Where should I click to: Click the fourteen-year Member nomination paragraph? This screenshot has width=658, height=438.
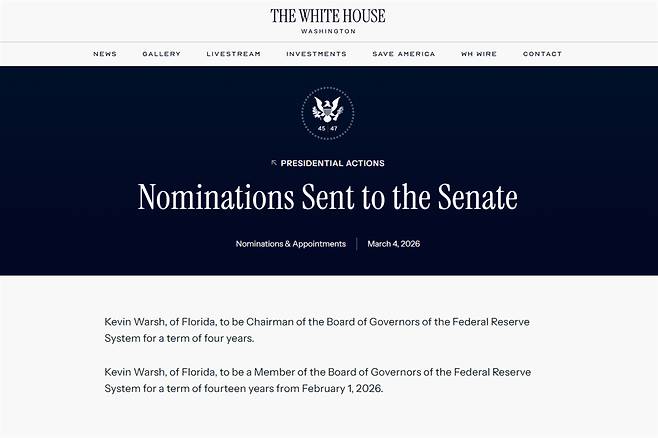[x=318, y=380]
